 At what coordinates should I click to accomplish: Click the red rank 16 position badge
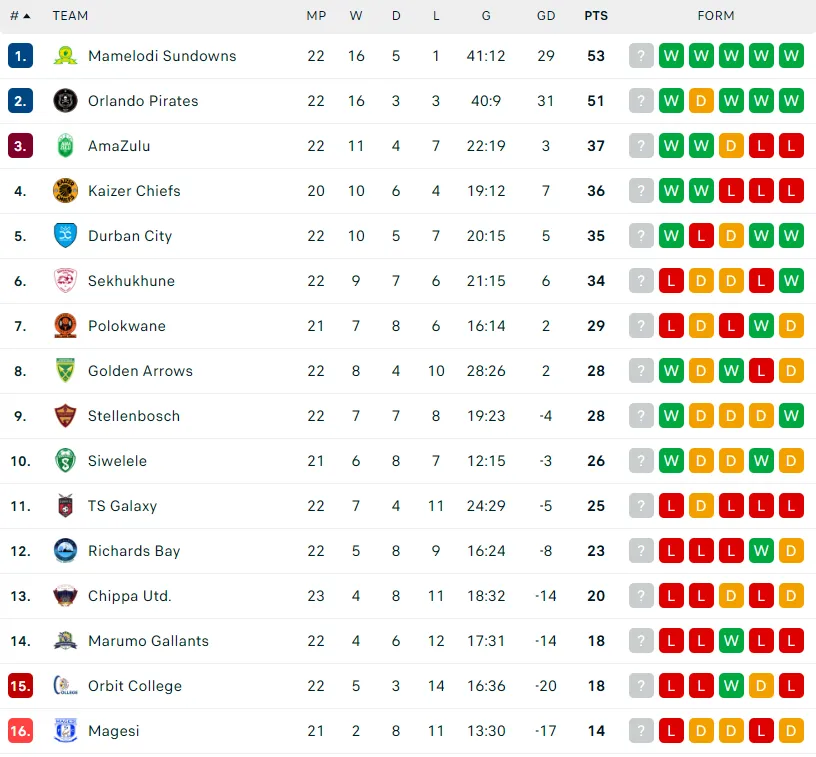20,731
